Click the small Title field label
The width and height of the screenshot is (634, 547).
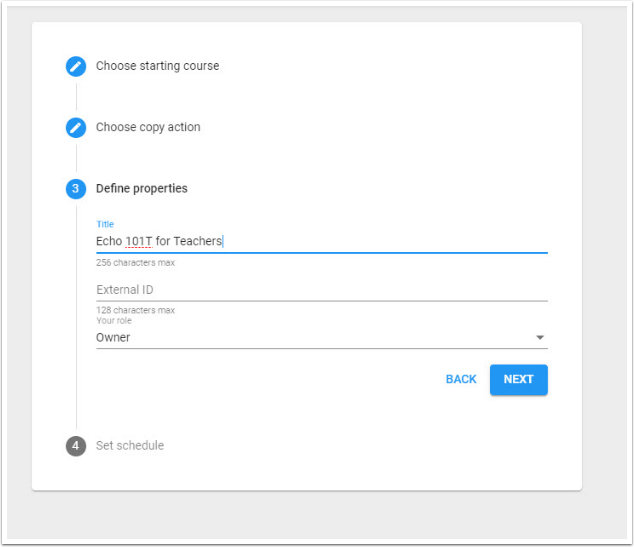pyautogui.click(x=105, y=223)
